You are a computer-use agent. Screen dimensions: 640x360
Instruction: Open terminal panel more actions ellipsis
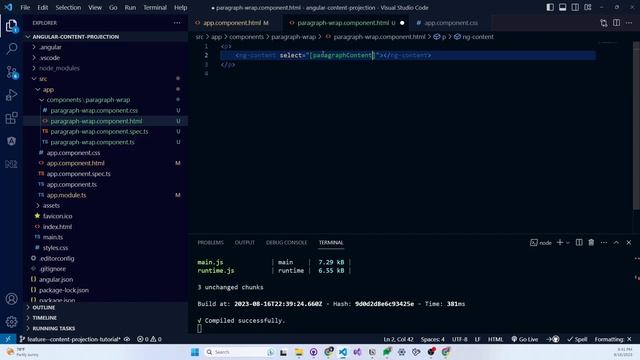(x=604, y=242)
